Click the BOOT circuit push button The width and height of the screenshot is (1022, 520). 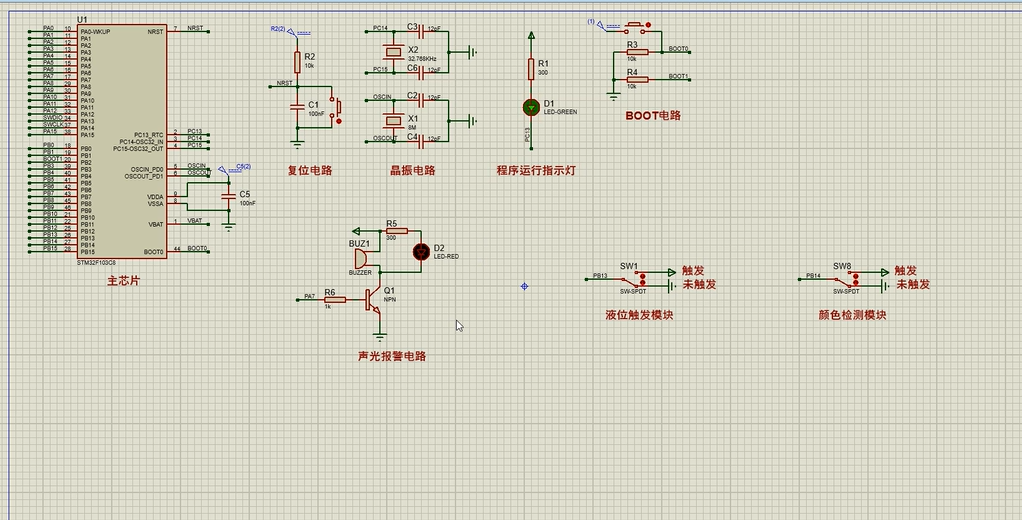635,27
